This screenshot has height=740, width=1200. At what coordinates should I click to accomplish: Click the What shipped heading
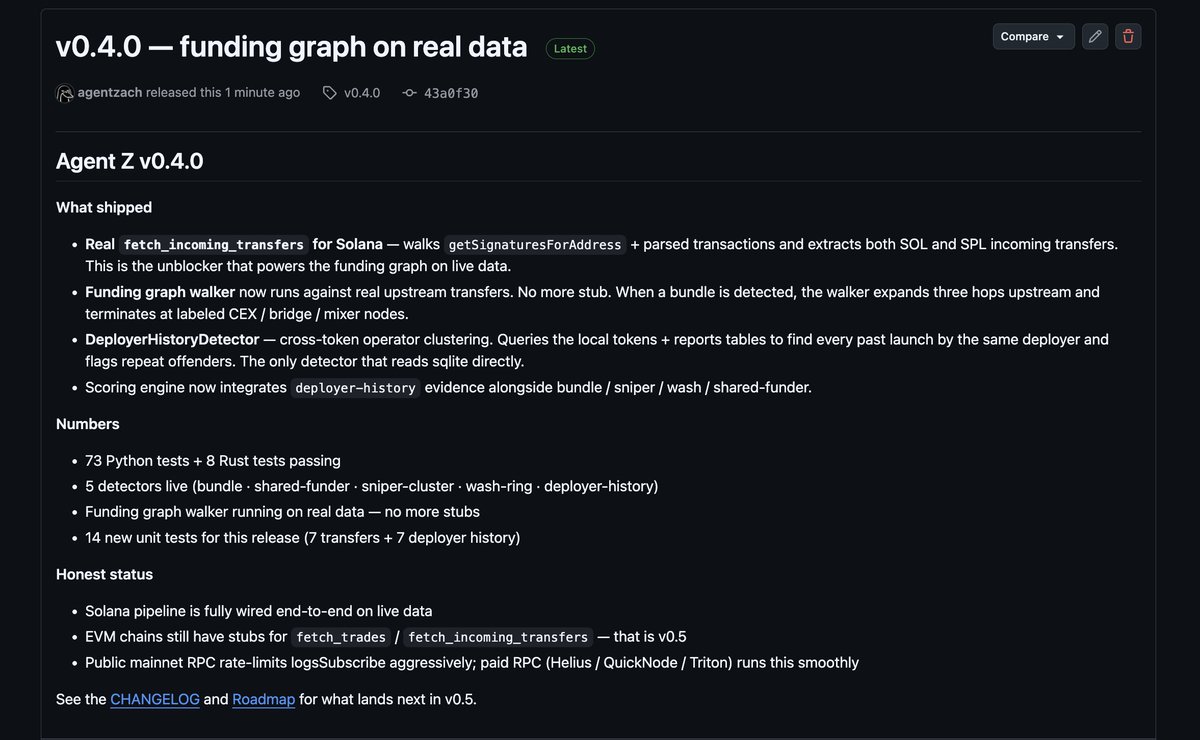(x=104, y=207)
